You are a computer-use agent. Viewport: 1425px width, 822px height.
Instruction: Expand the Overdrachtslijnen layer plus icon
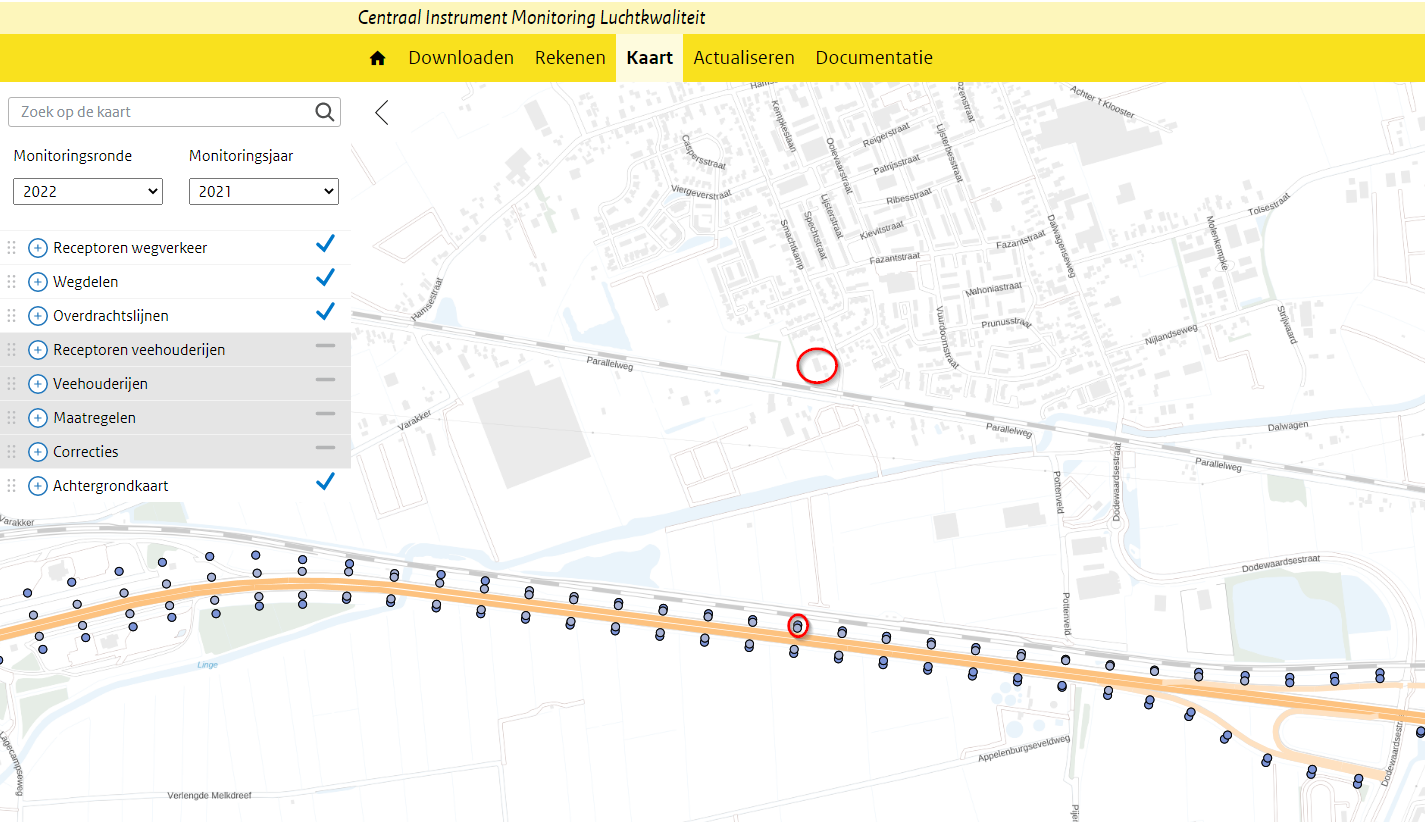click(x=38, y=316)
